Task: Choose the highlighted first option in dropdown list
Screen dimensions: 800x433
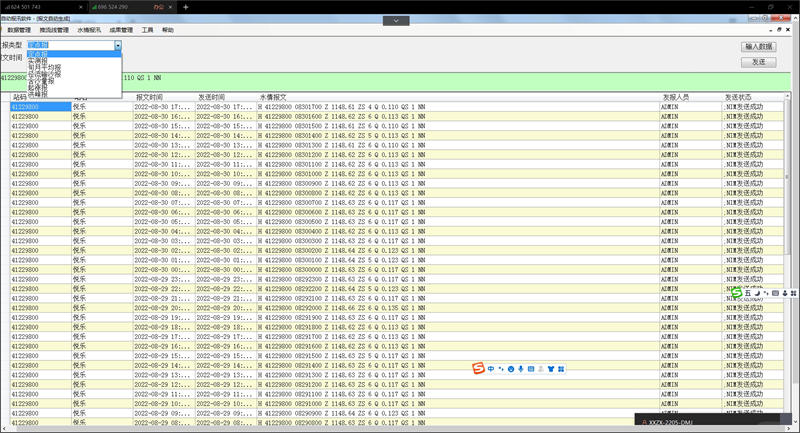Action: tap(74, 54)
